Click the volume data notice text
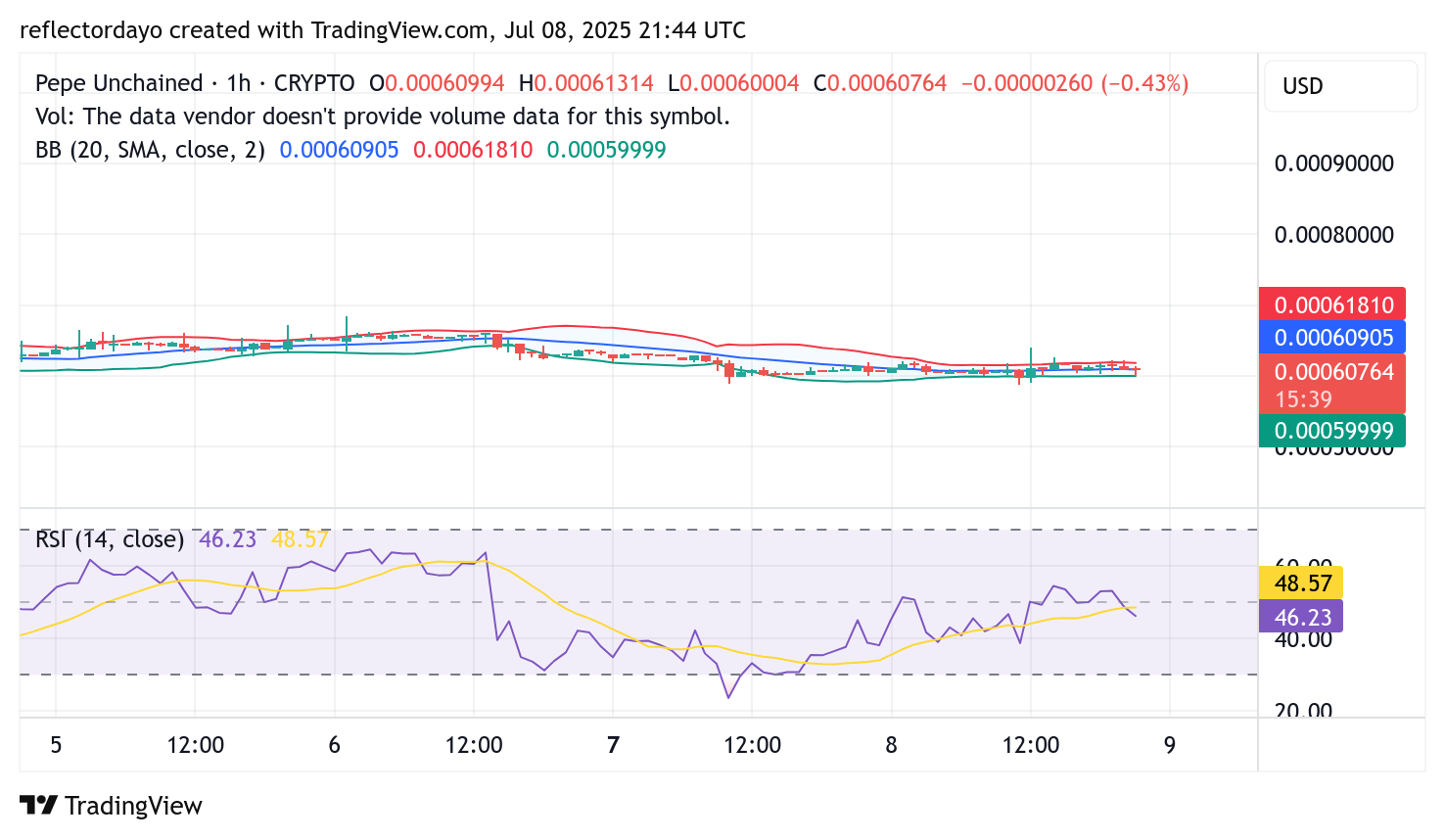 pyautogui.click(x=383, y=117)
